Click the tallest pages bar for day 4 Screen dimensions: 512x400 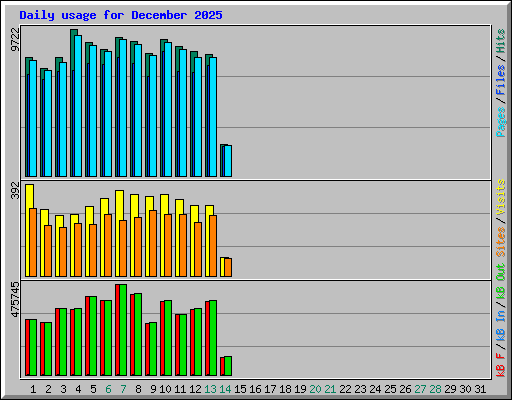tap(78, 106)
